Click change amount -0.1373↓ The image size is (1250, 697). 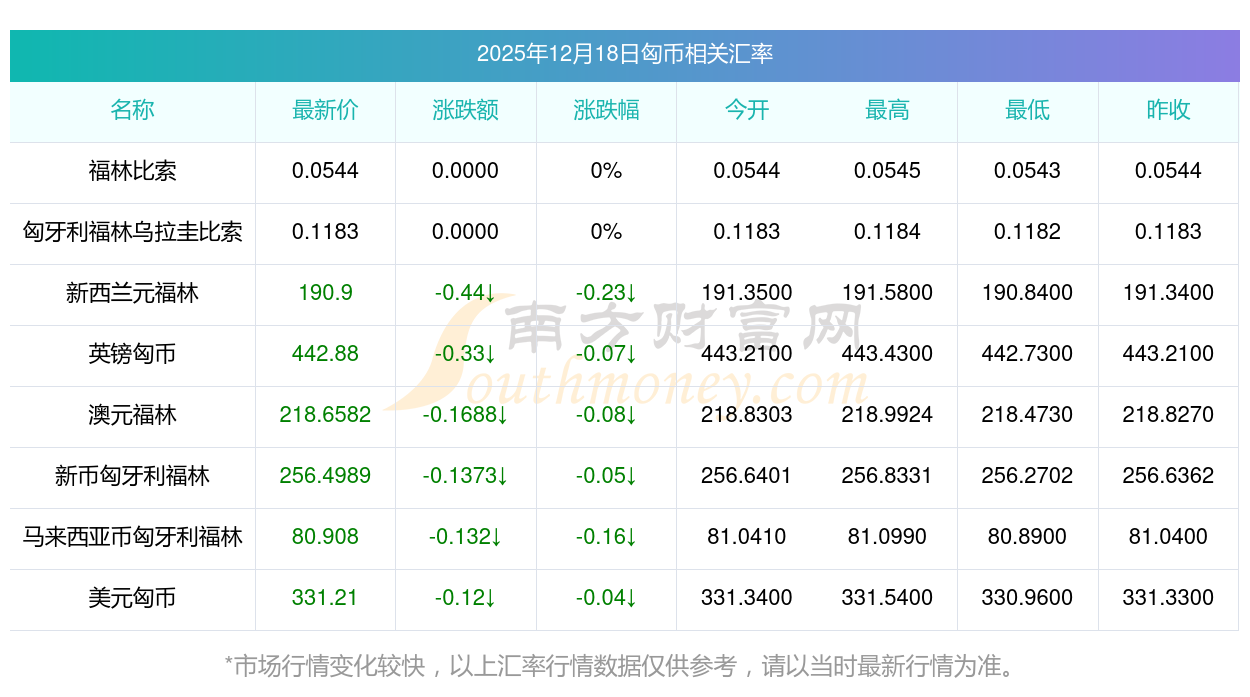[466, 476]
